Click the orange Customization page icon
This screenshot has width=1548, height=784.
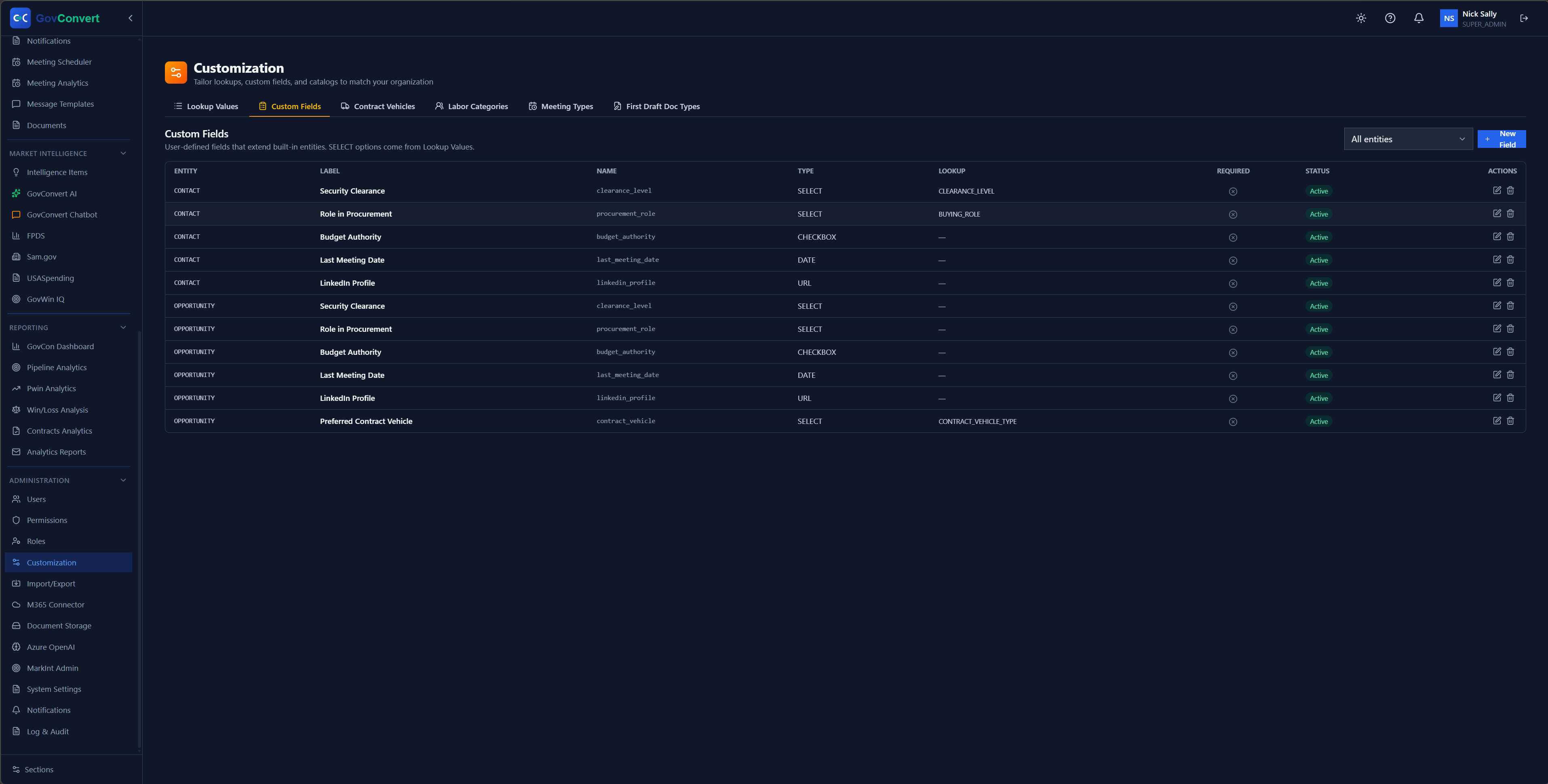(x=176, y=73)
